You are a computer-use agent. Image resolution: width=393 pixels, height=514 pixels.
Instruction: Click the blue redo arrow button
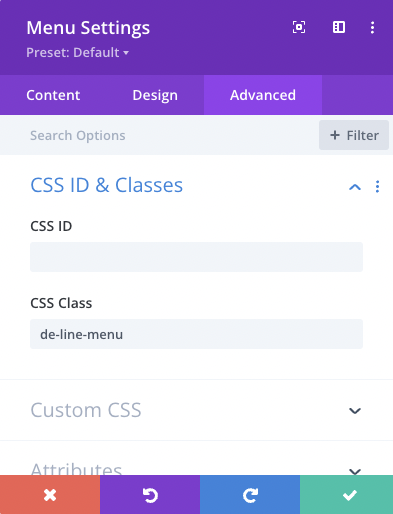point(250,495)
